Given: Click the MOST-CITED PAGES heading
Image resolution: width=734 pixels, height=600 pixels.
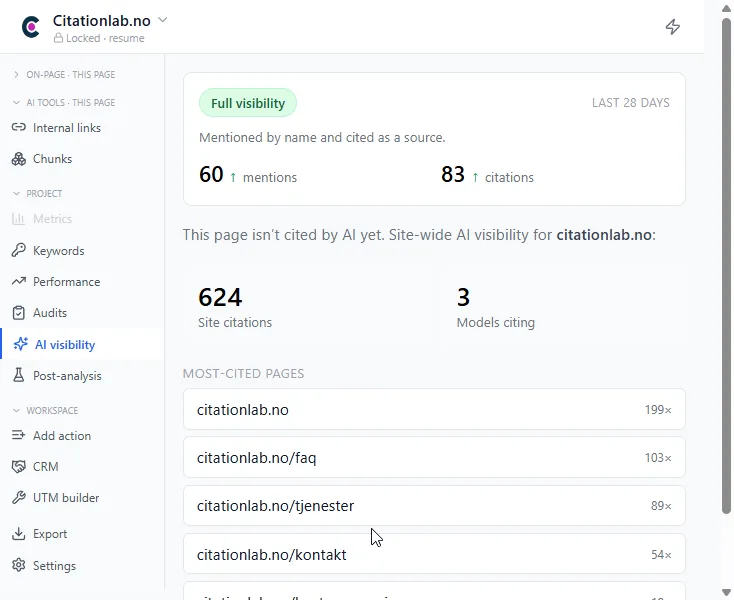Looking at the screenshot, I should click(x=243, y=373).
